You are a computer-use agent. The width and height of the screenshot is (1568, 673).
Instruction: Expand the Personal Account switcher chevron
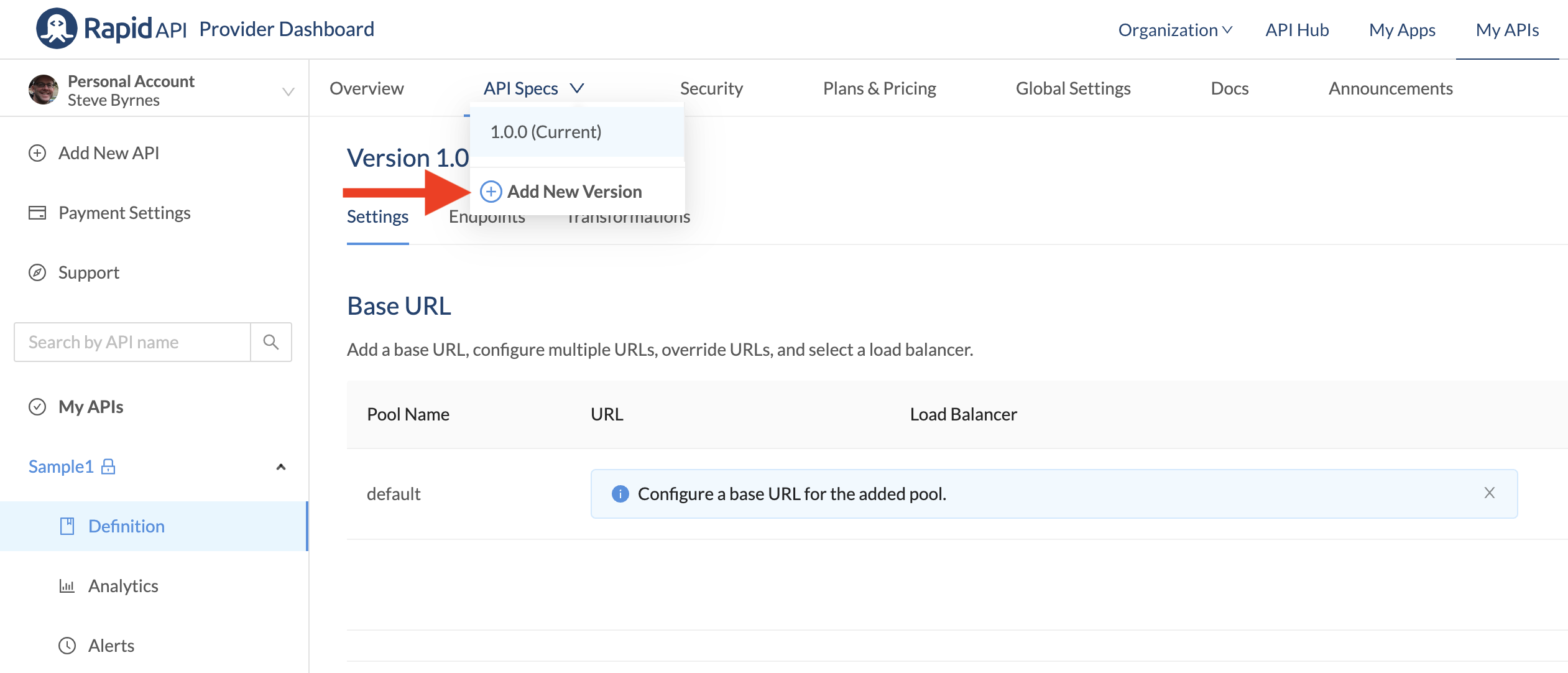[288, 91]
